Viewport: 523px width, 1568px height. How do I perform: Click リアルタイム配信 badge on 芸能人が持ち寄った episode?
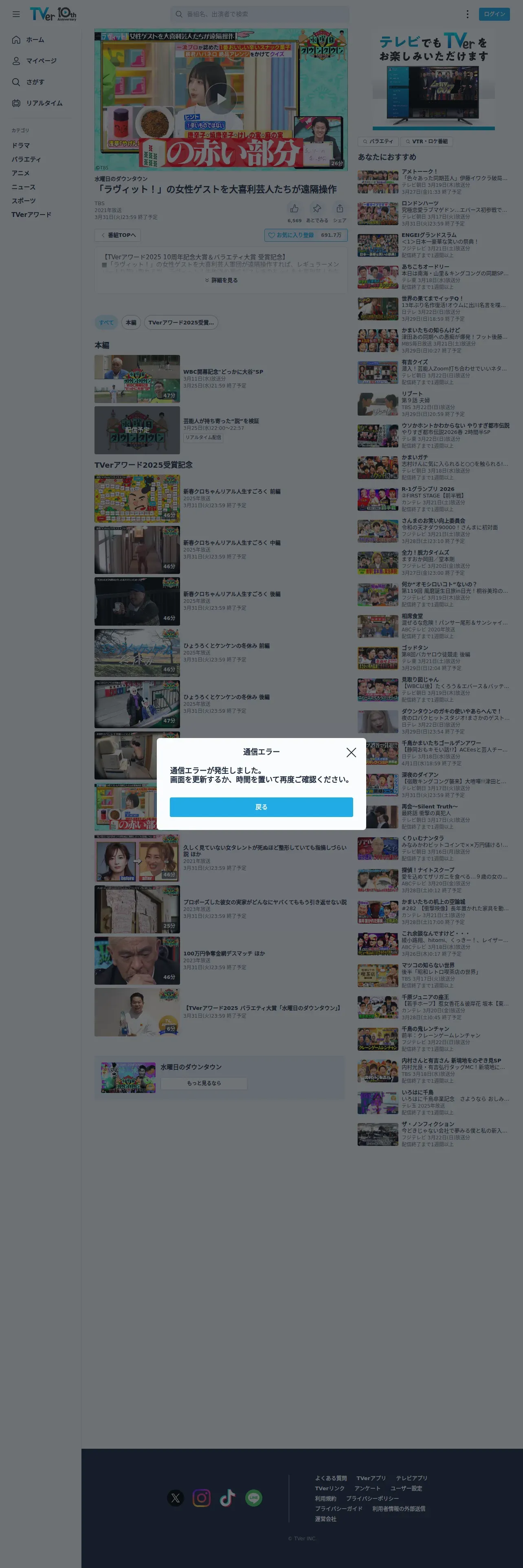(203, 437)
